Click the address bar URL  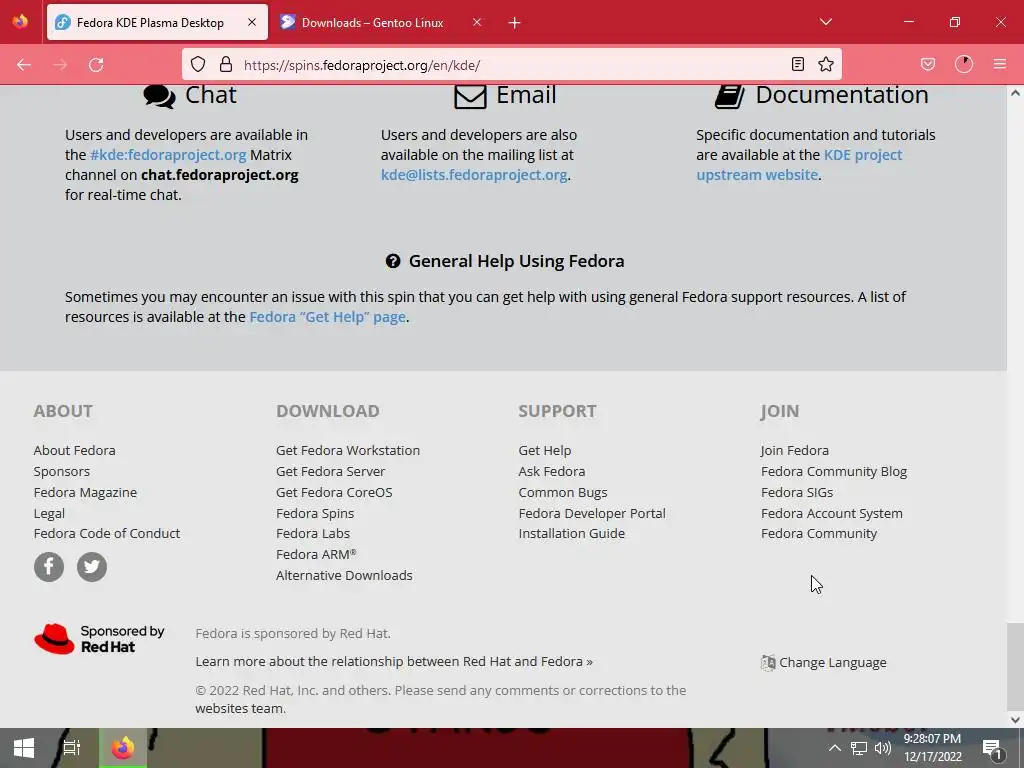[x=362, y=65]
